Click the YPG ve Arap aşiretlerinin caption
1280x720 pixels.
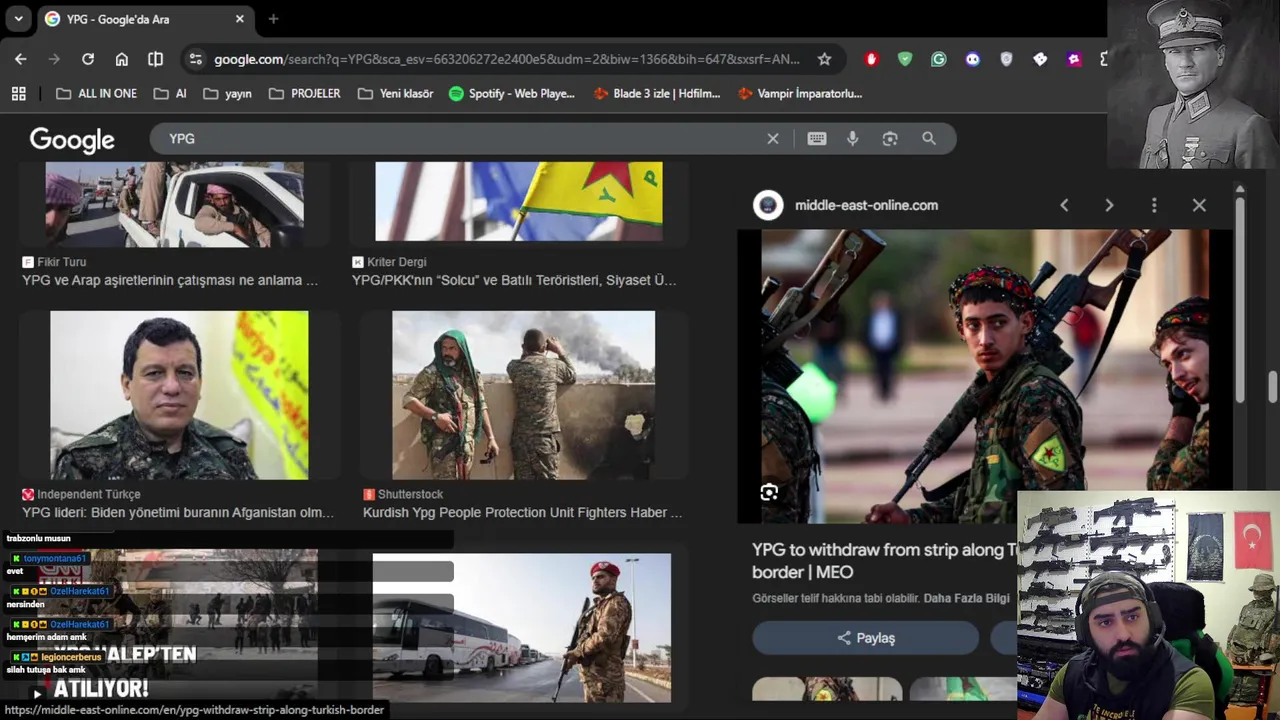pos(170,280)
